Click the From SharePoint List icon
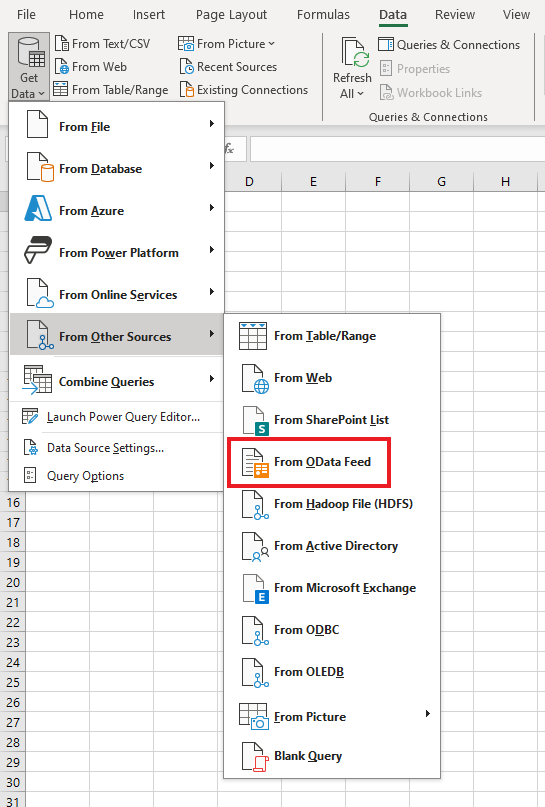545x807 pixels. [x=255, y=420]
